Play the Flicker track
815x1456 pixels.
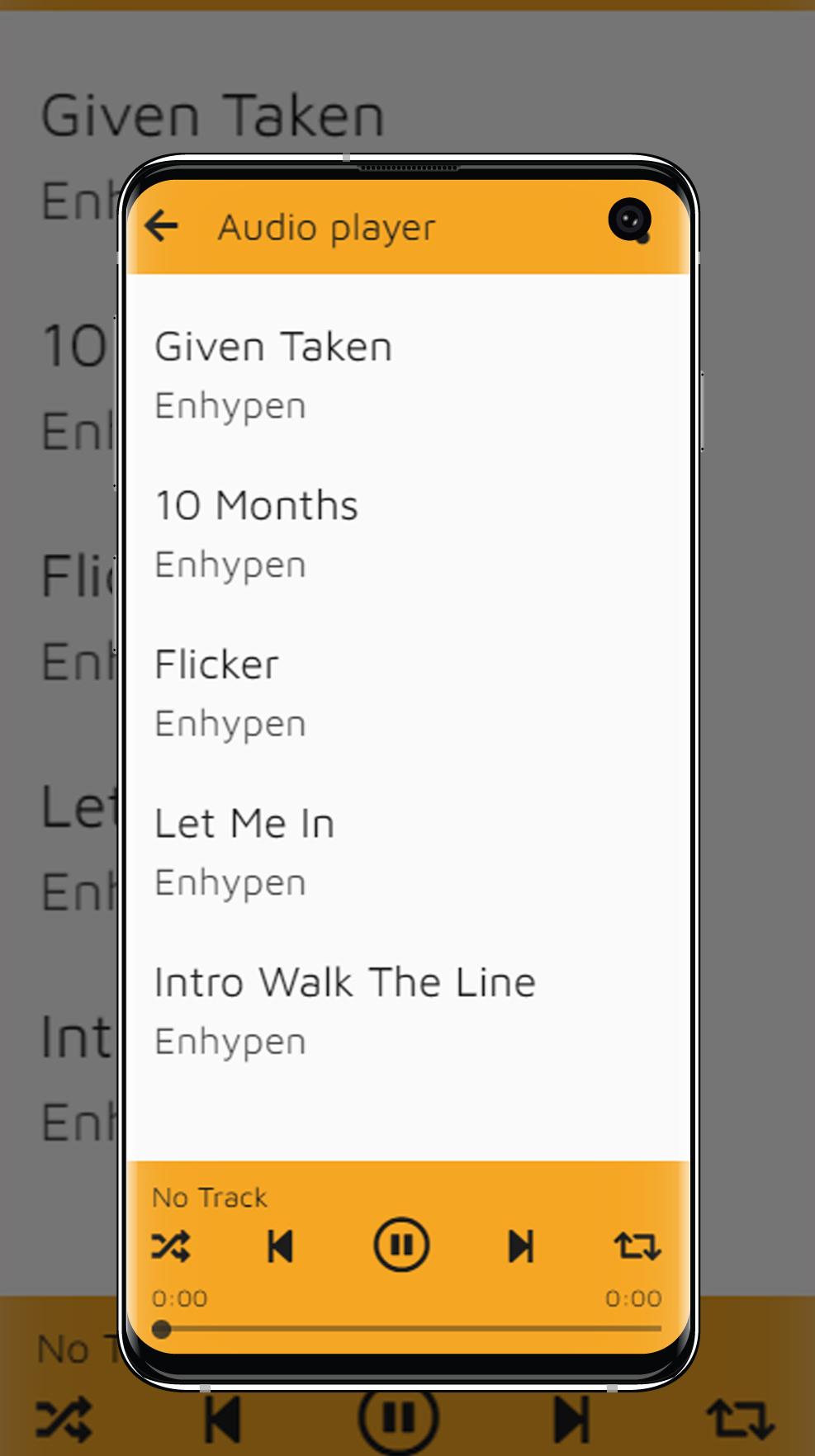click(217, 665)
